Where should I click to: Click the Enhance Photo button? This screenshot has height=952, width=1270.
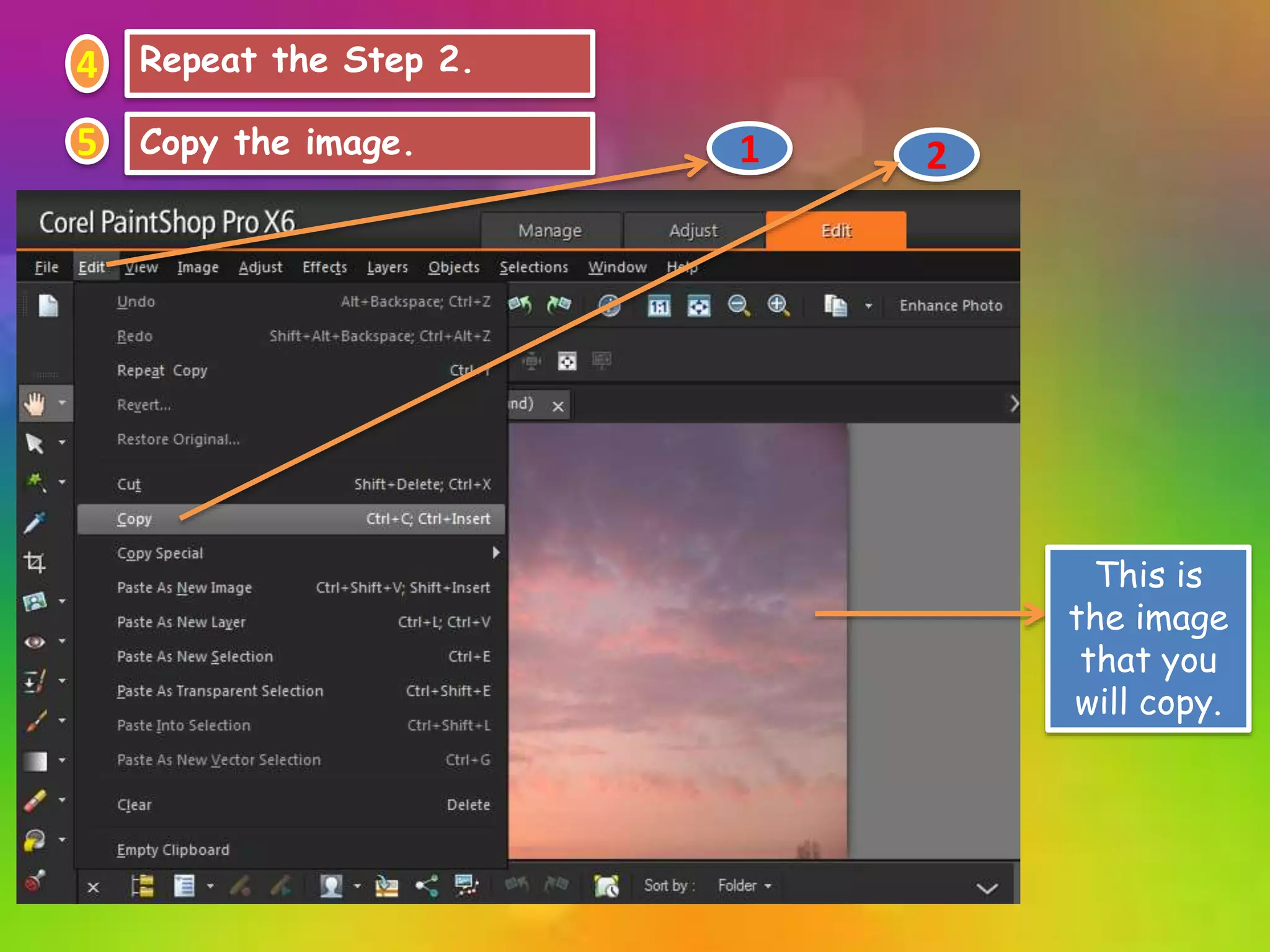[x=951, y=306]
